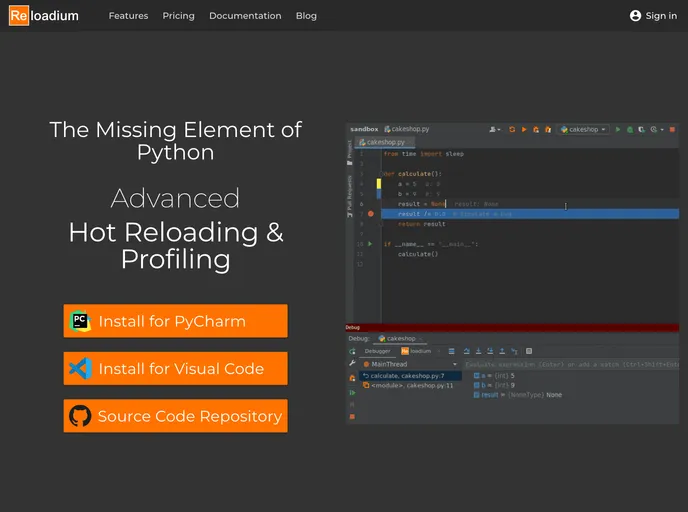Select variable result = {NoneType} None
Image resolution: width=688 pixels, height=512 pixels.
point(518,395)
